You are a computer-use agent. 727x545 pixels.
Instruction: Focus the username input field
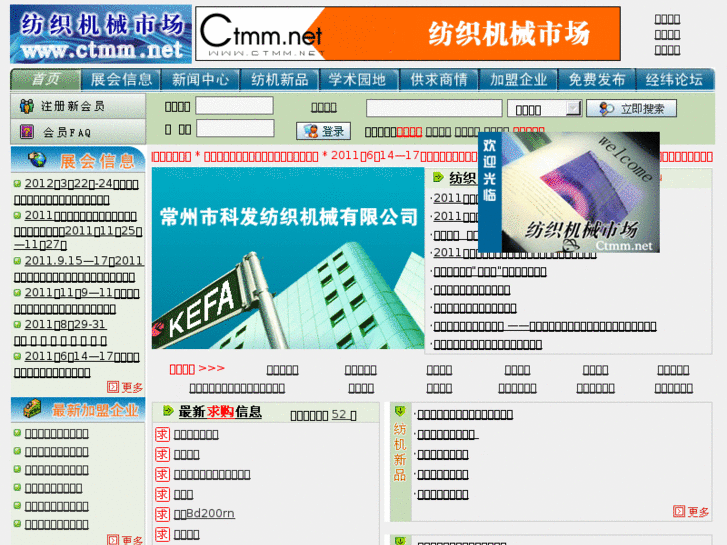click(234, 106)
